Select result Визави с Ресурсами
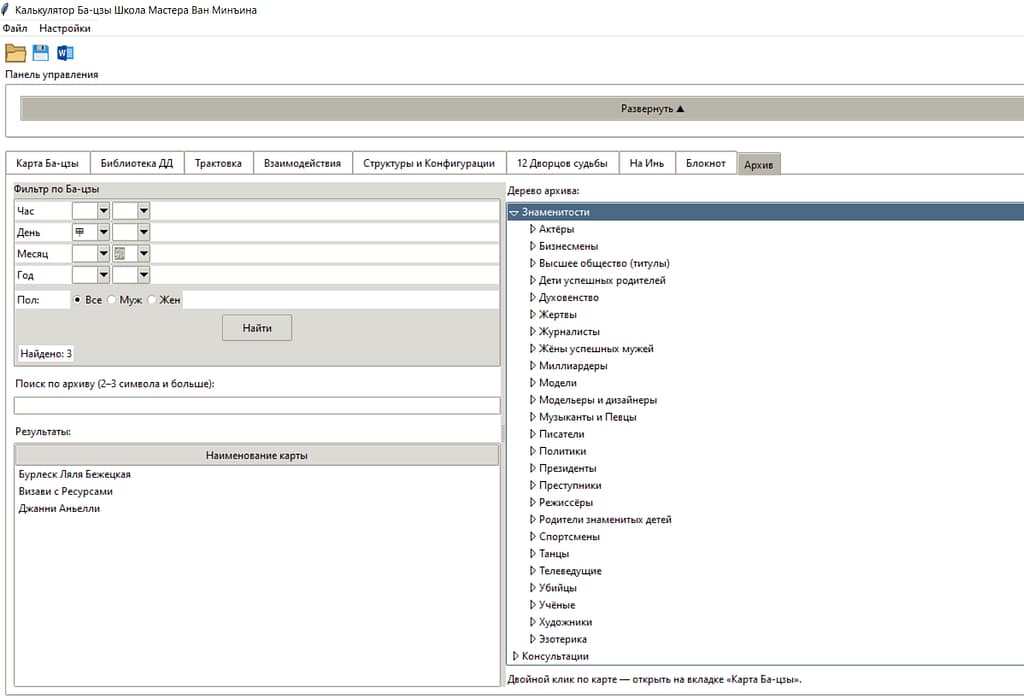1024x698 pixels. click(65, 491)
